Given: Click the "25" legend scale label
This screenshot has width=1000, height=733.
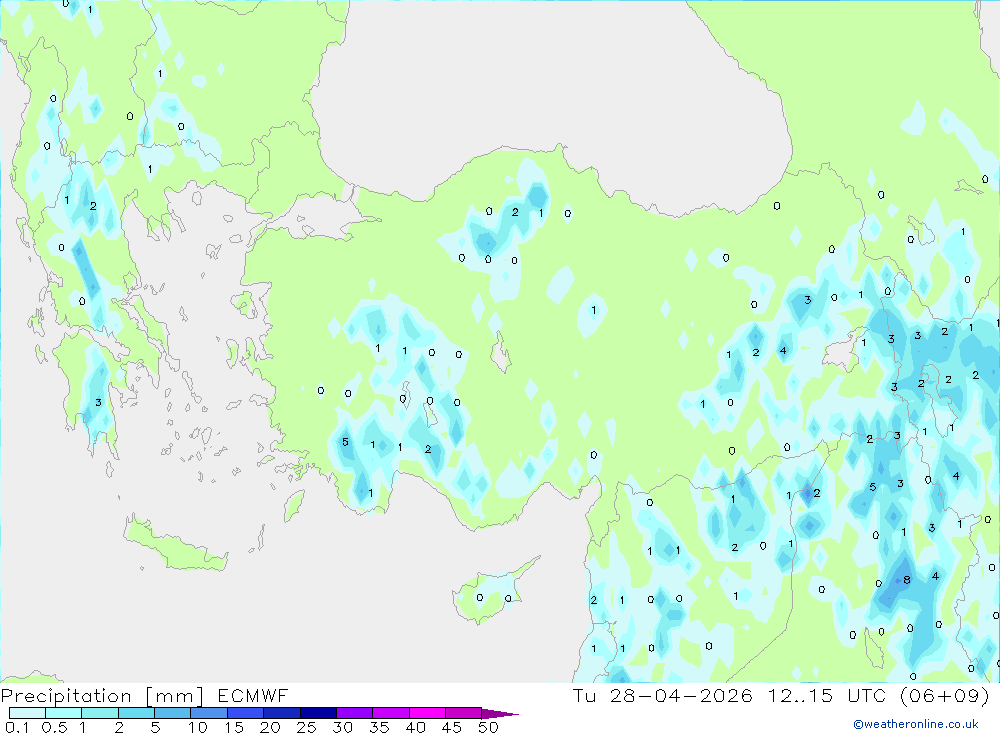Looking at the screenshot, I should click(x=307, y=727).
